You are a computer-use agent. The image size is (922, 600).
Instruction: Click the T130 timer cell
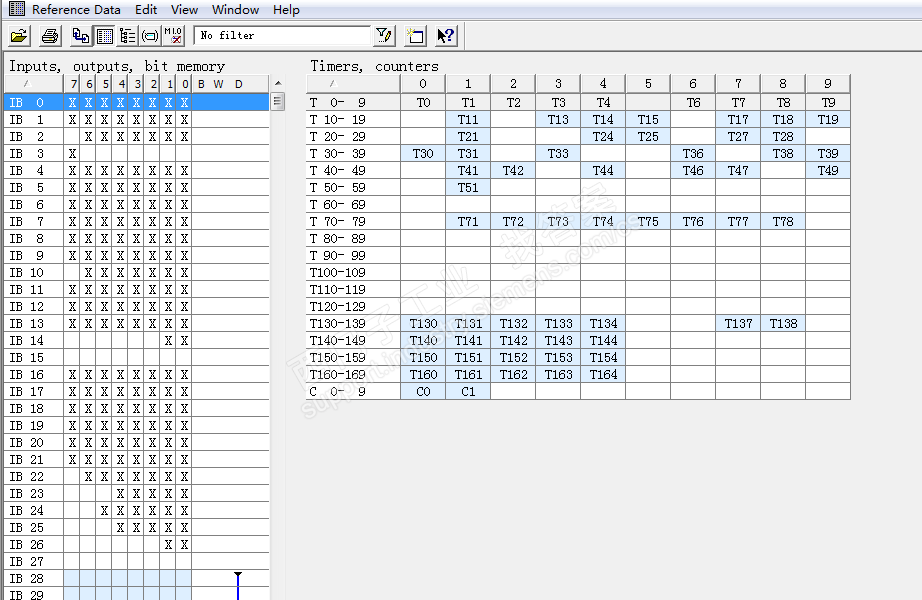click(x=423, y=323)
